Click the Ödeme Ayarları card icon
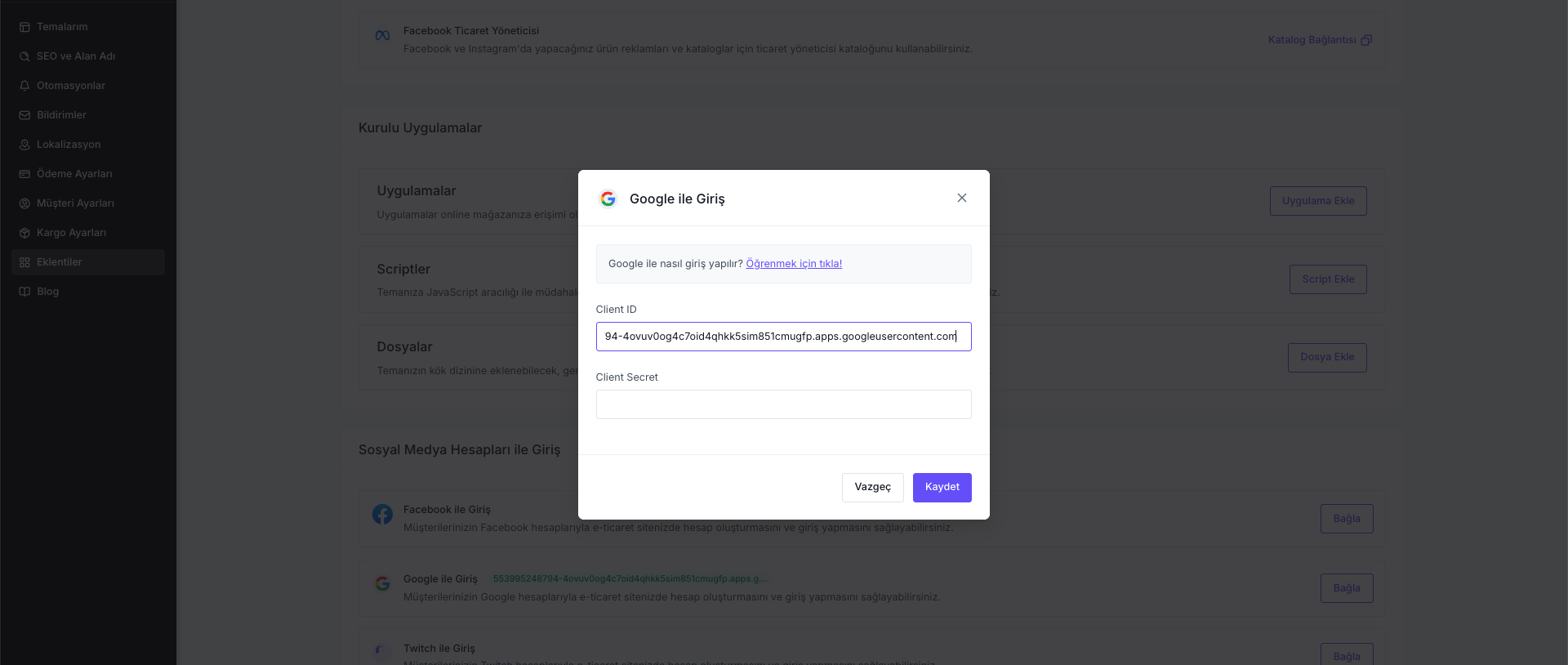Image resolution: width=1568 pixels, height=665 pixels. click(24, 174)
